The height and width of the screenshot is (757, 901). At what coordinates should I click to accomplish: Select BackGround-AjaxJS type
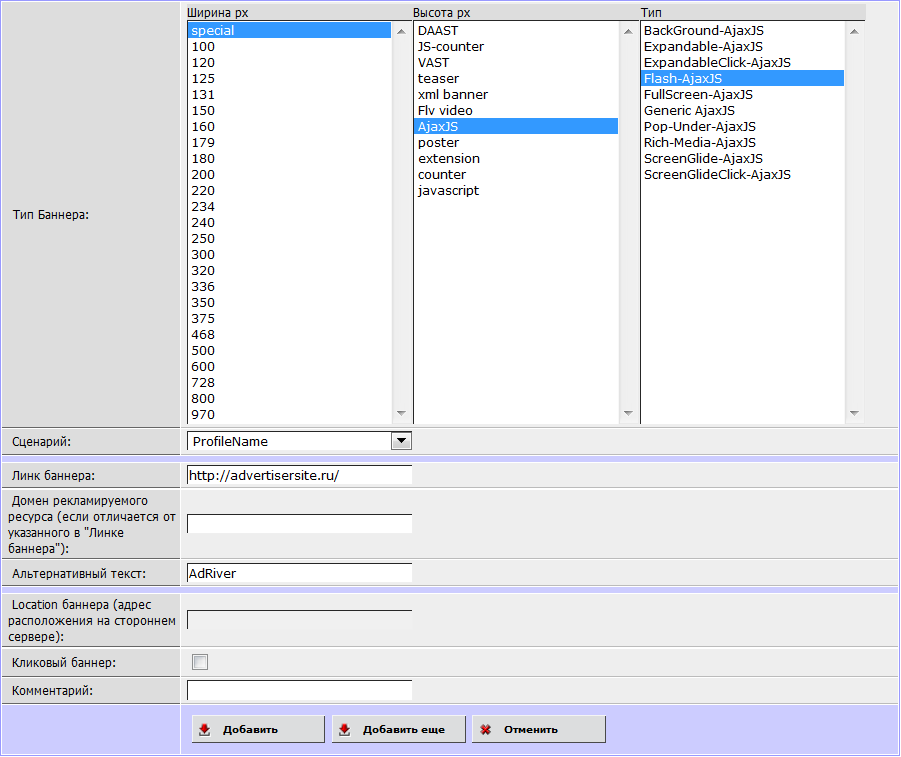(x=742, y=30)
